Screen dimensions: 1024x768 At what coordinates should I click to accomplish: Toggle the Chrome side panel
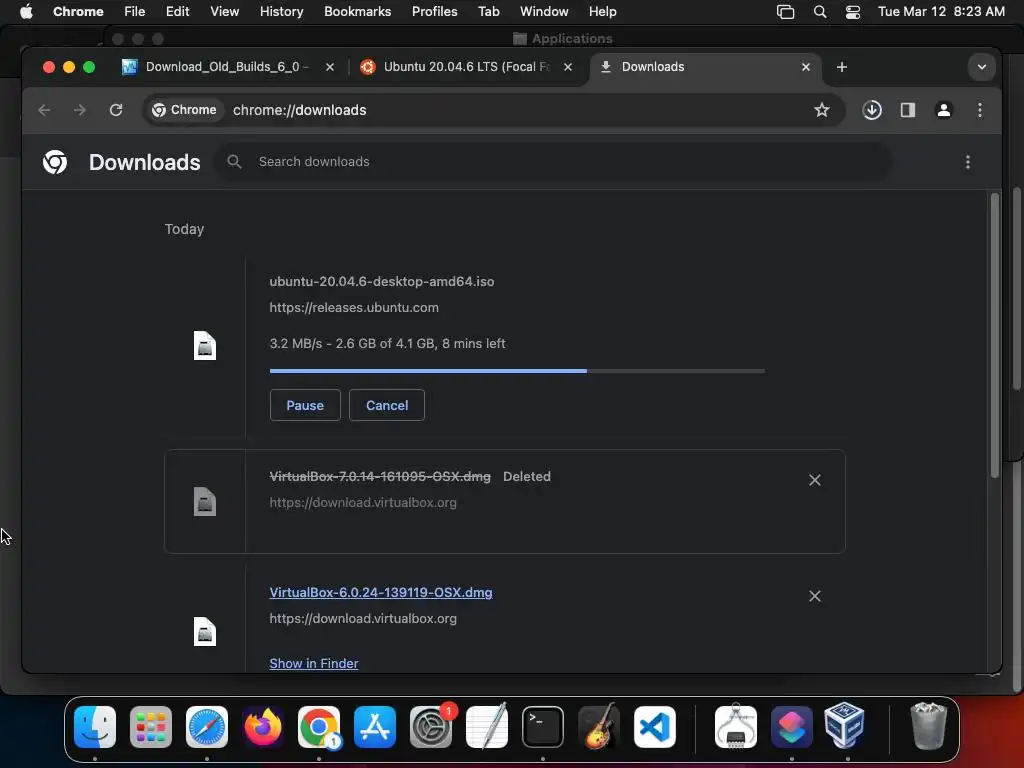(908, 110)
